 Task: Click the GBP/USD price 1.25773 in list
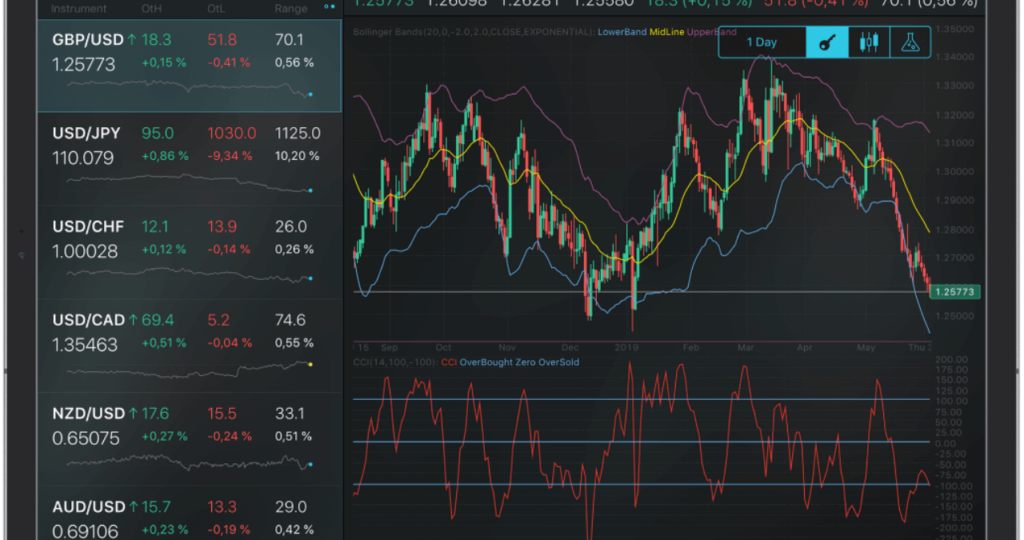pos(84,65)
